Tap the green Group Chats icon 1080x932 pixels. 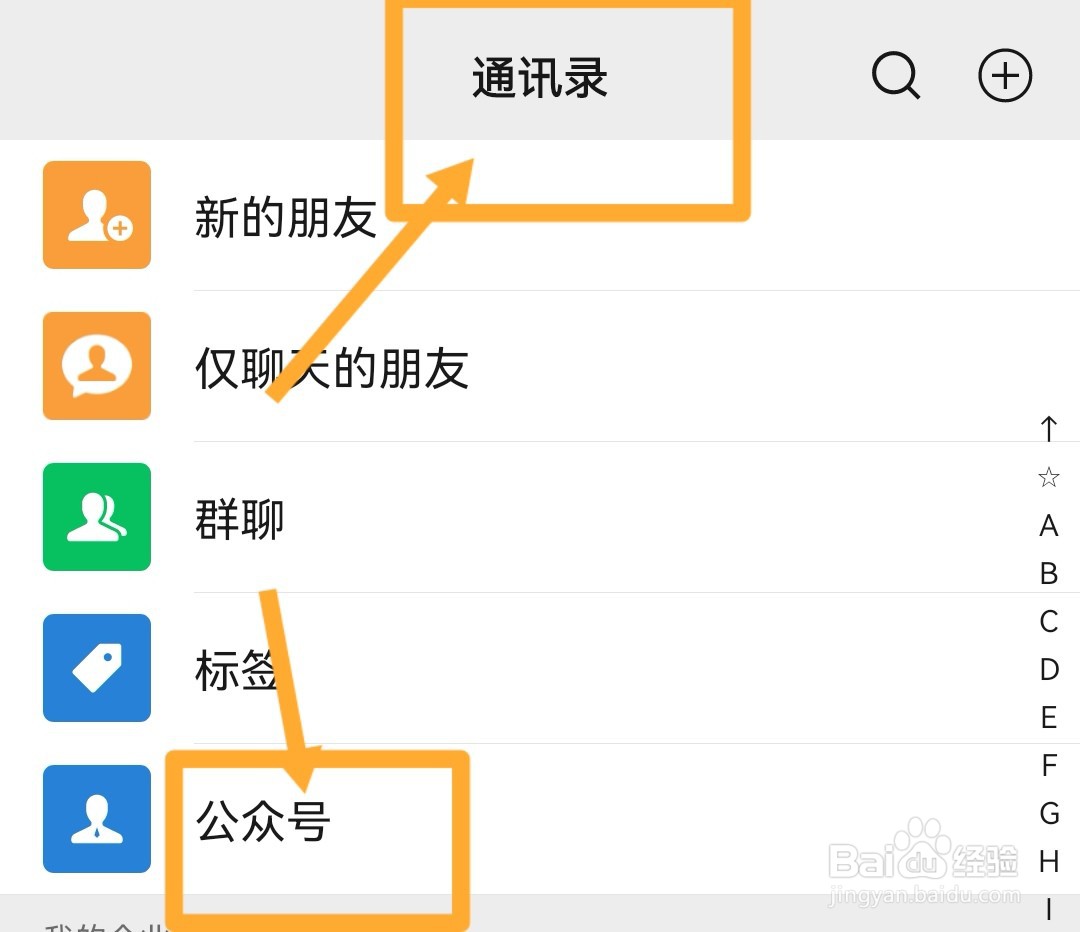(x=97, y=517)
